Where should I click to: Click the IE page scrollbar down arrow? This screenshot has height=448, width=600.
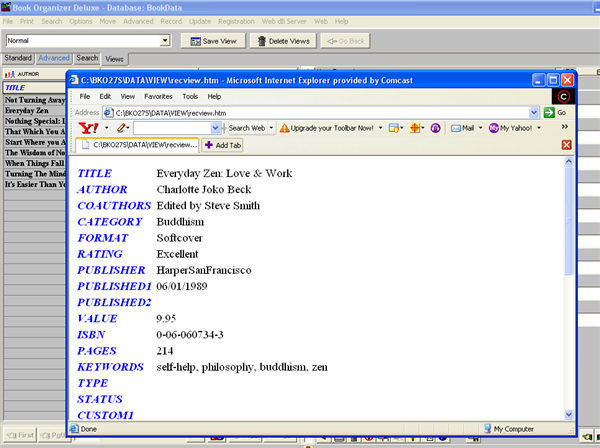point(569,414)
